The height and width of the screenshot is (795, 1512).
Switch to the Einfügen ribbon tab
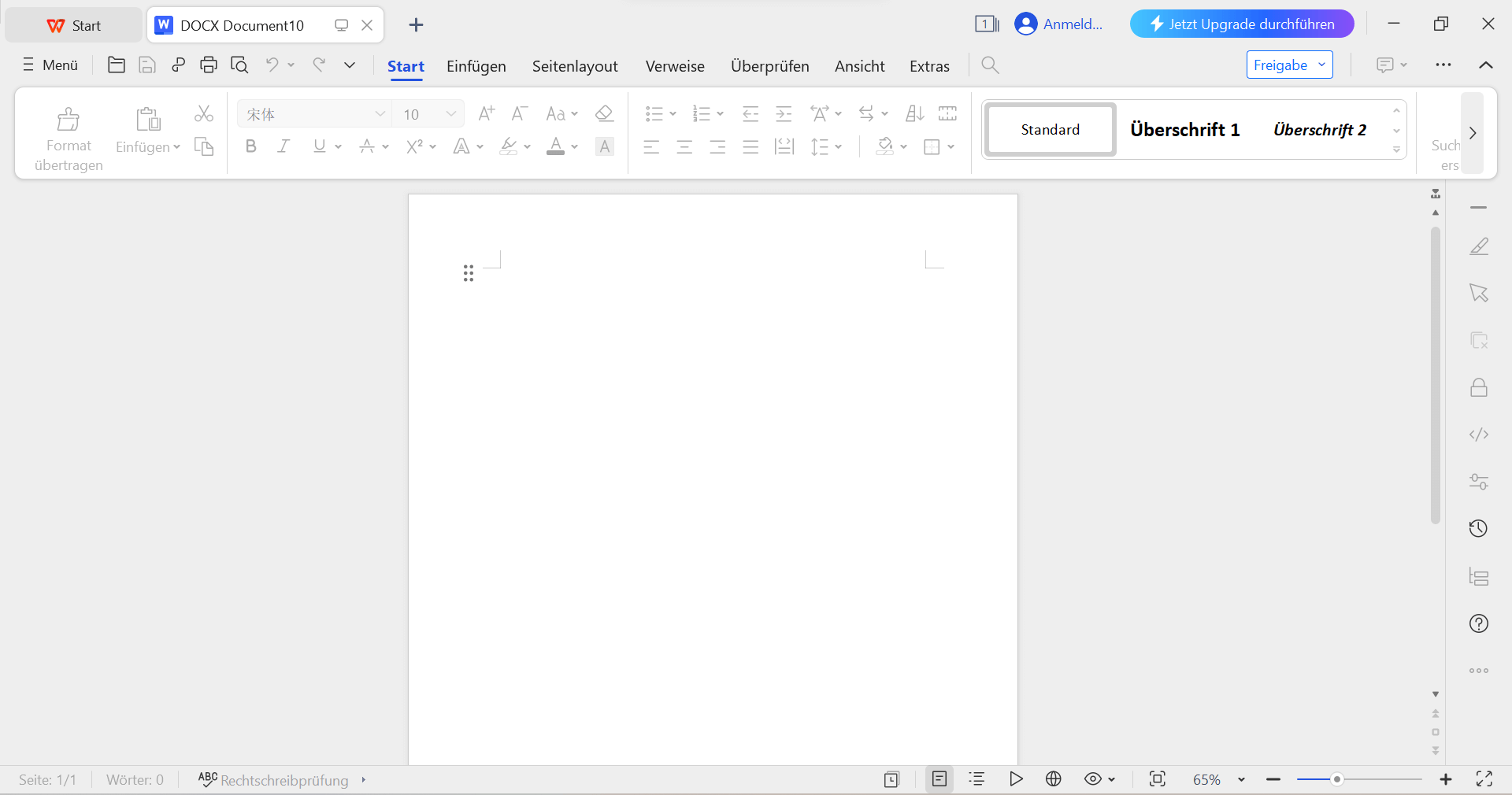(476, 66)
